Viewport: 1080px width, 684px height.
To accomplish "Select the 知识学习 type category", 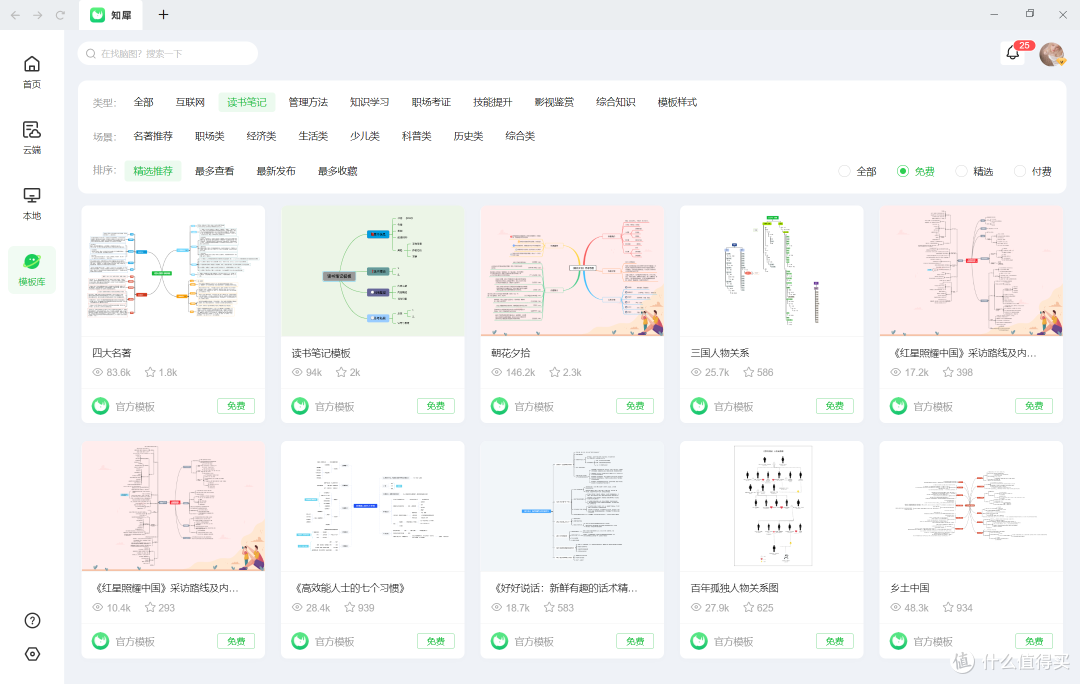I will tap(369, 102).
